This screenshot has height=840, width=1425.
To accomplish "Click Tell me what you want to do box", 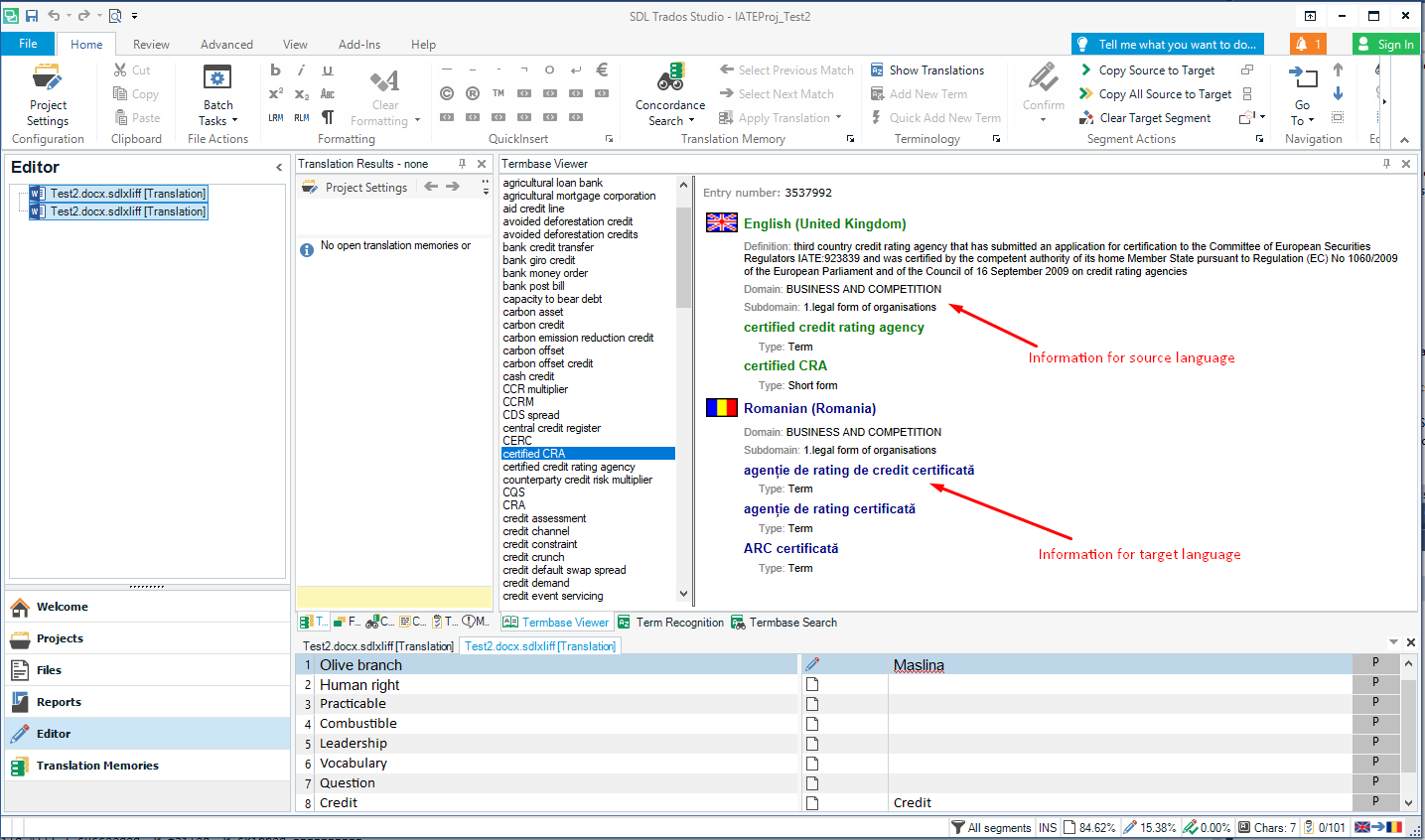I will [x=1168, y=44].
